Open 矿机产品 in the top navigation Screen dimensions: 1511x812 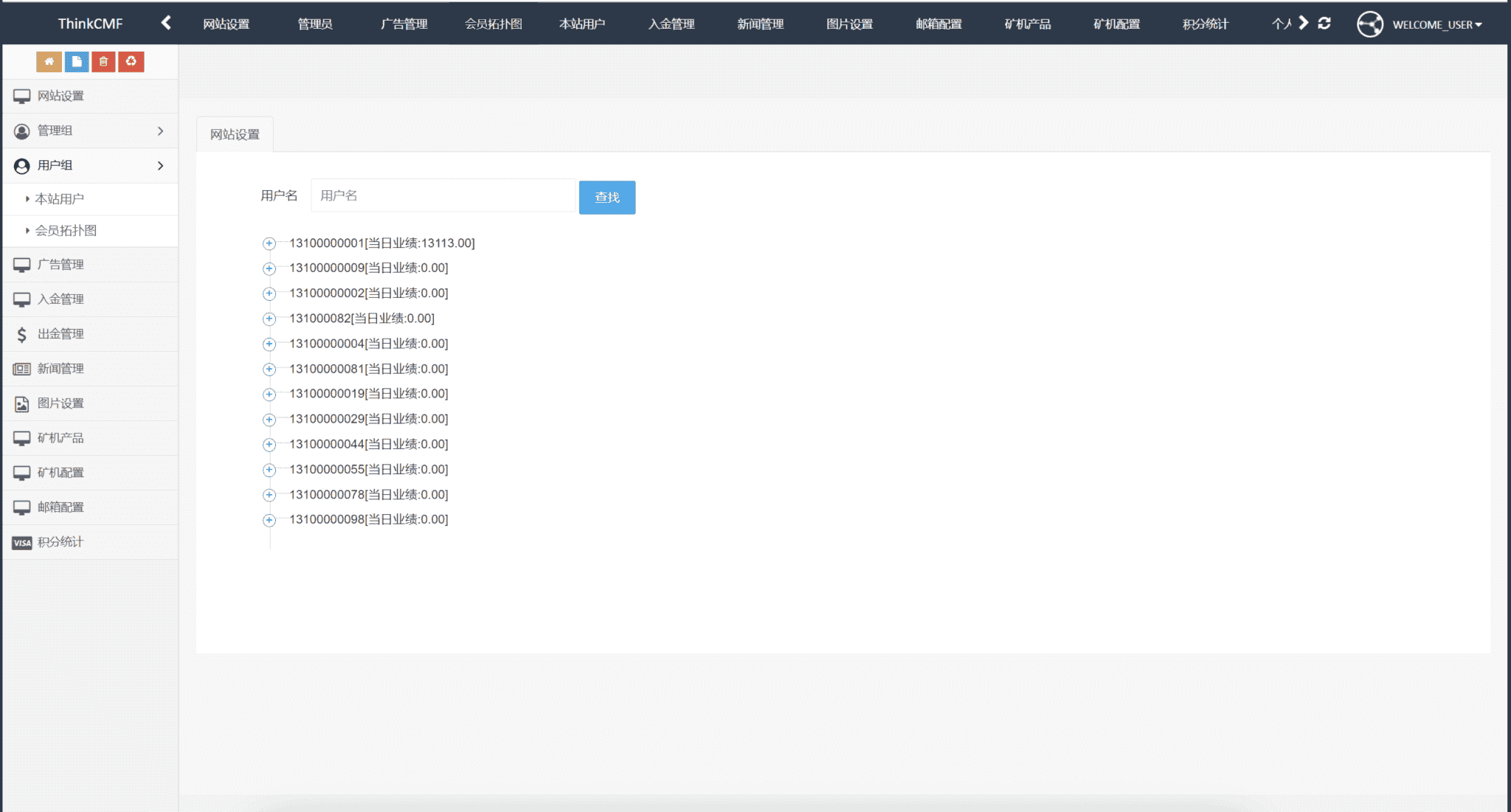1027,24
